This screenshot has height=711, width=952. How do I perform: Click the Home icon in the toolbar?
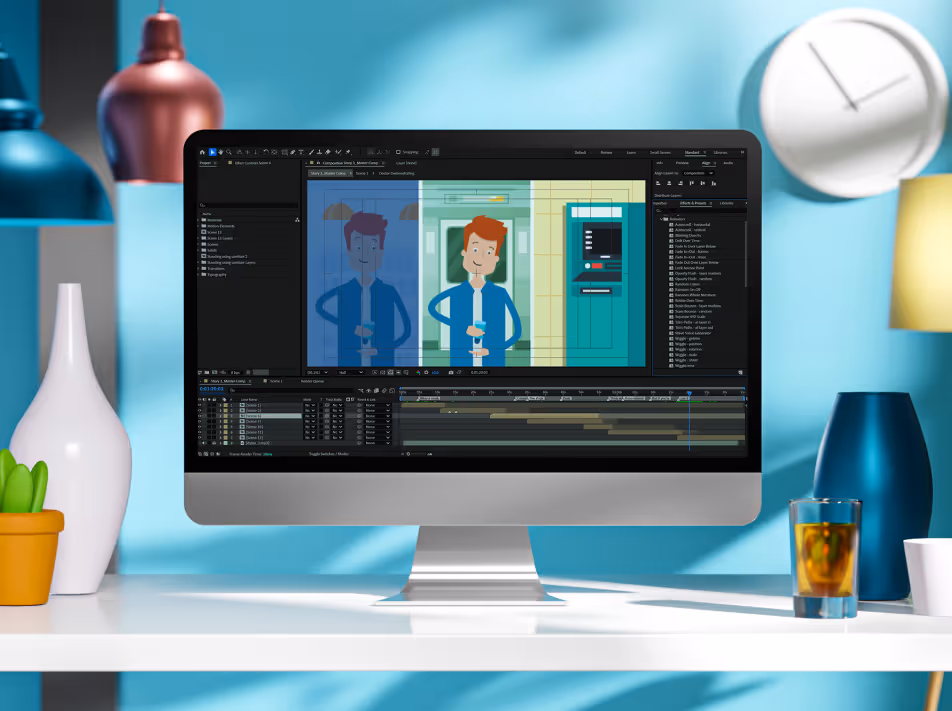tap(202, 151)
